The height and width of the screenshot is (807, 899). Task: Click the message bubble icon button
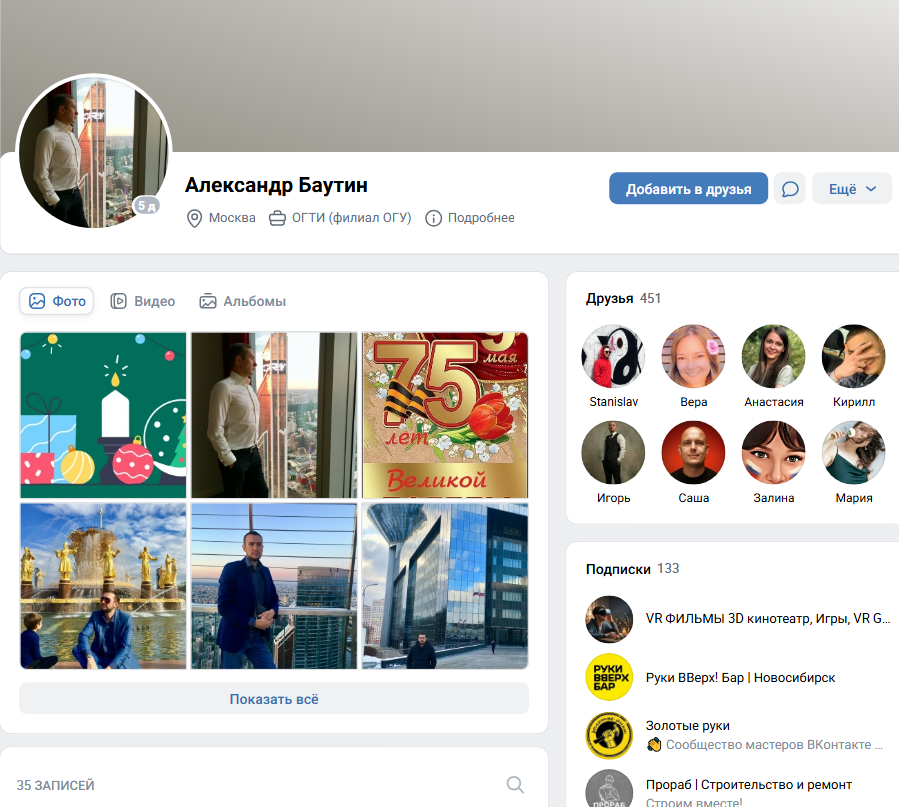pos(789,189)
